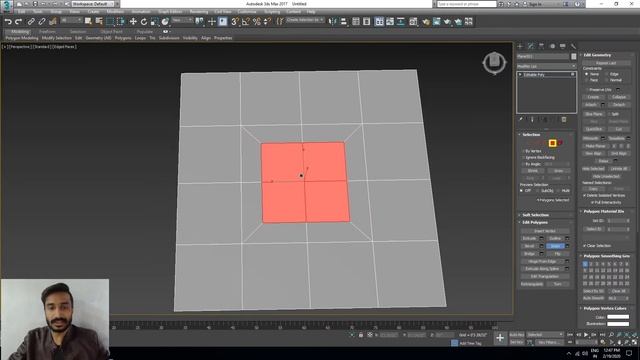
Task: Toggle the Percent Snap icon
Action: (x=257, y=22)
